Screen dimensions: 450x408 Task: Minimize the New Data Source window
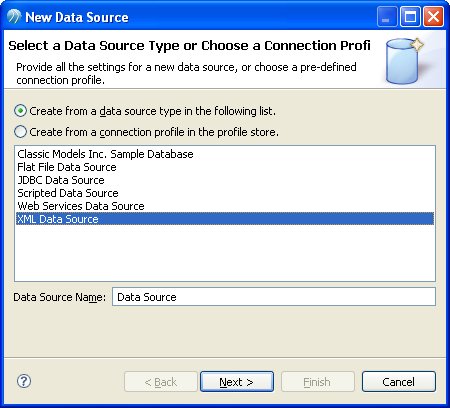387,17
